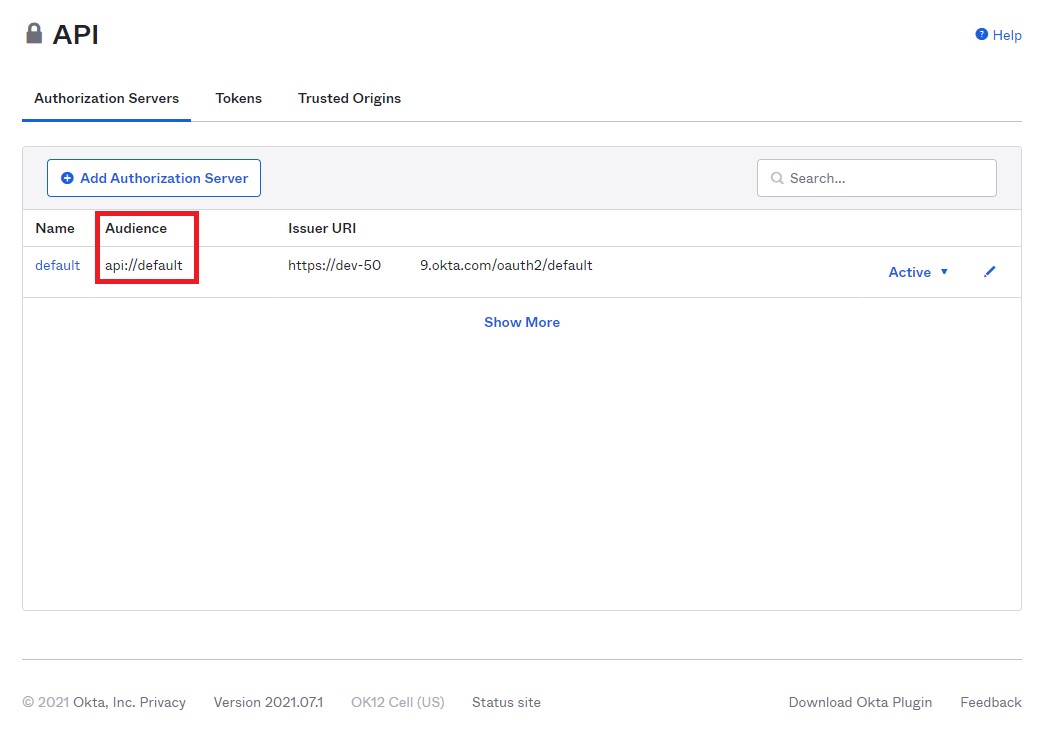Select the Authorization Servers tab
Screen dimensions: 1044x733
(106, 98)
